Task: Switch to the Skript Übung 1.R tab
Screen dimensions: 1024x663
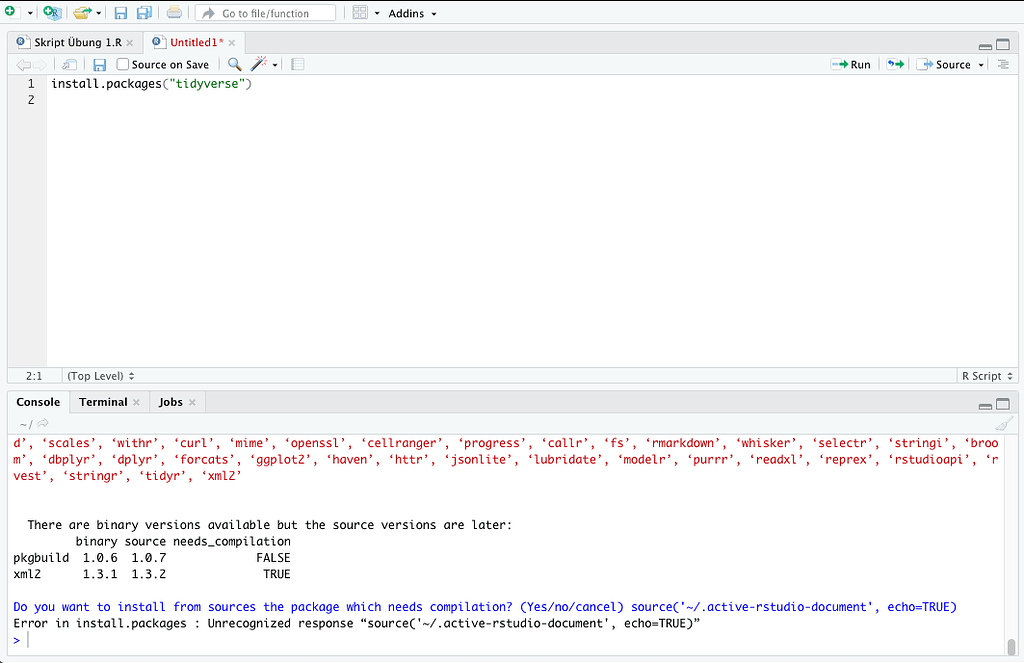Action: pyautogui.click(x=77, y=42)
